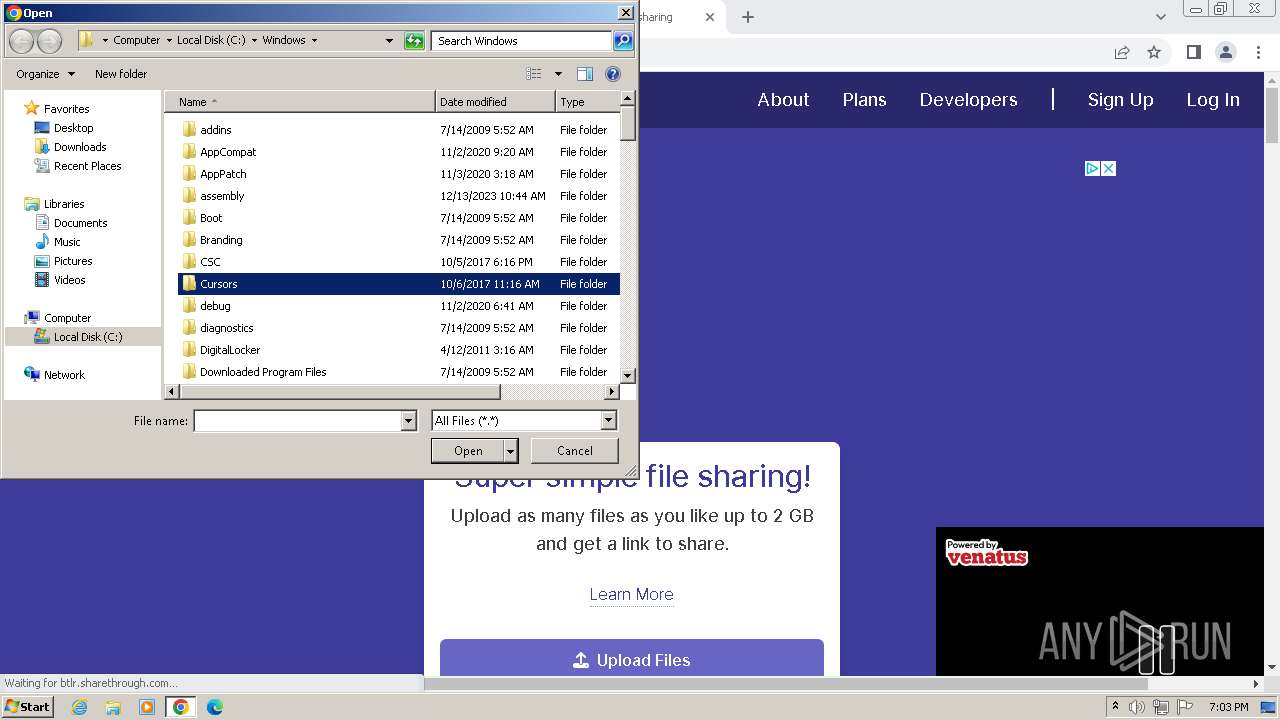Open the Developers page on the website
1280x720 pixels.
968,100
